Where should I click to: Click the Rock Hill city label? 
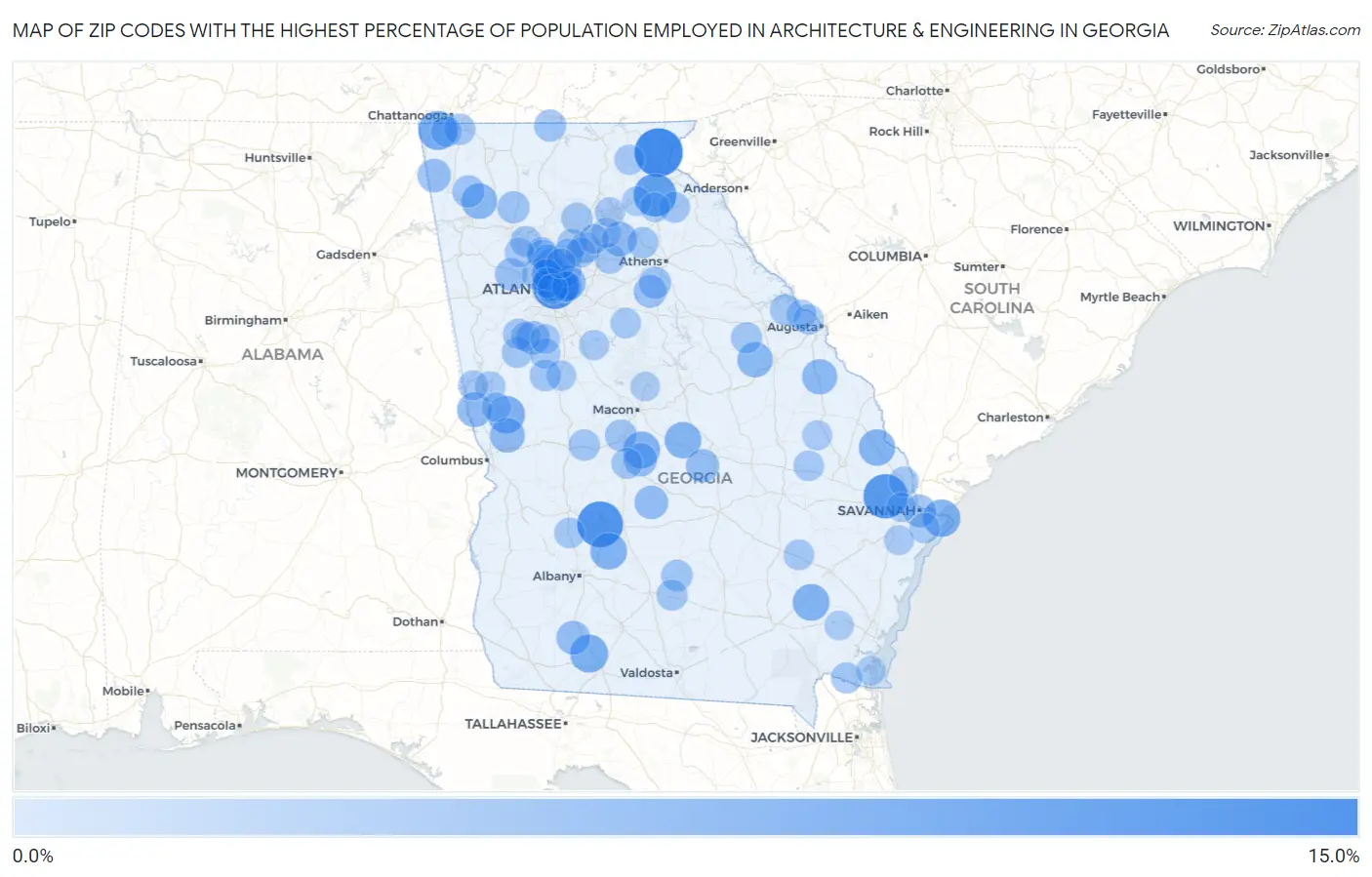point(897,131)
